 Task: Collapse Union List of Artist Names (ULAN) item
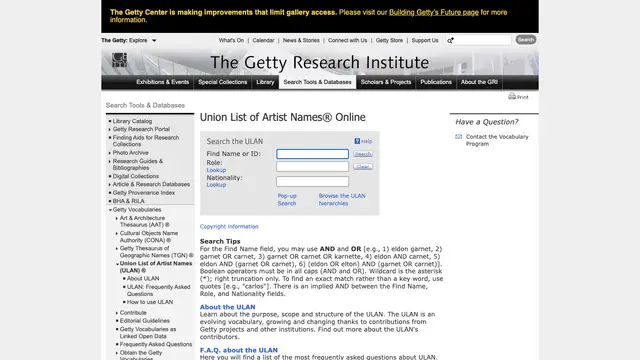pos(117,264)
